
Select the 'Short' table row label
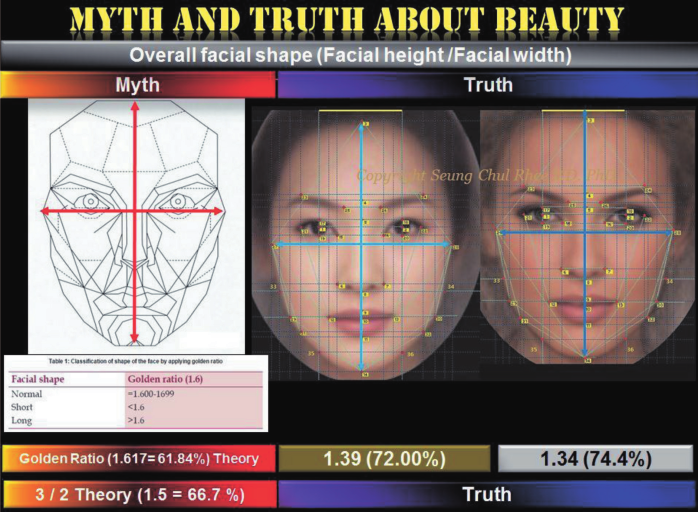(x=22, y=407)
